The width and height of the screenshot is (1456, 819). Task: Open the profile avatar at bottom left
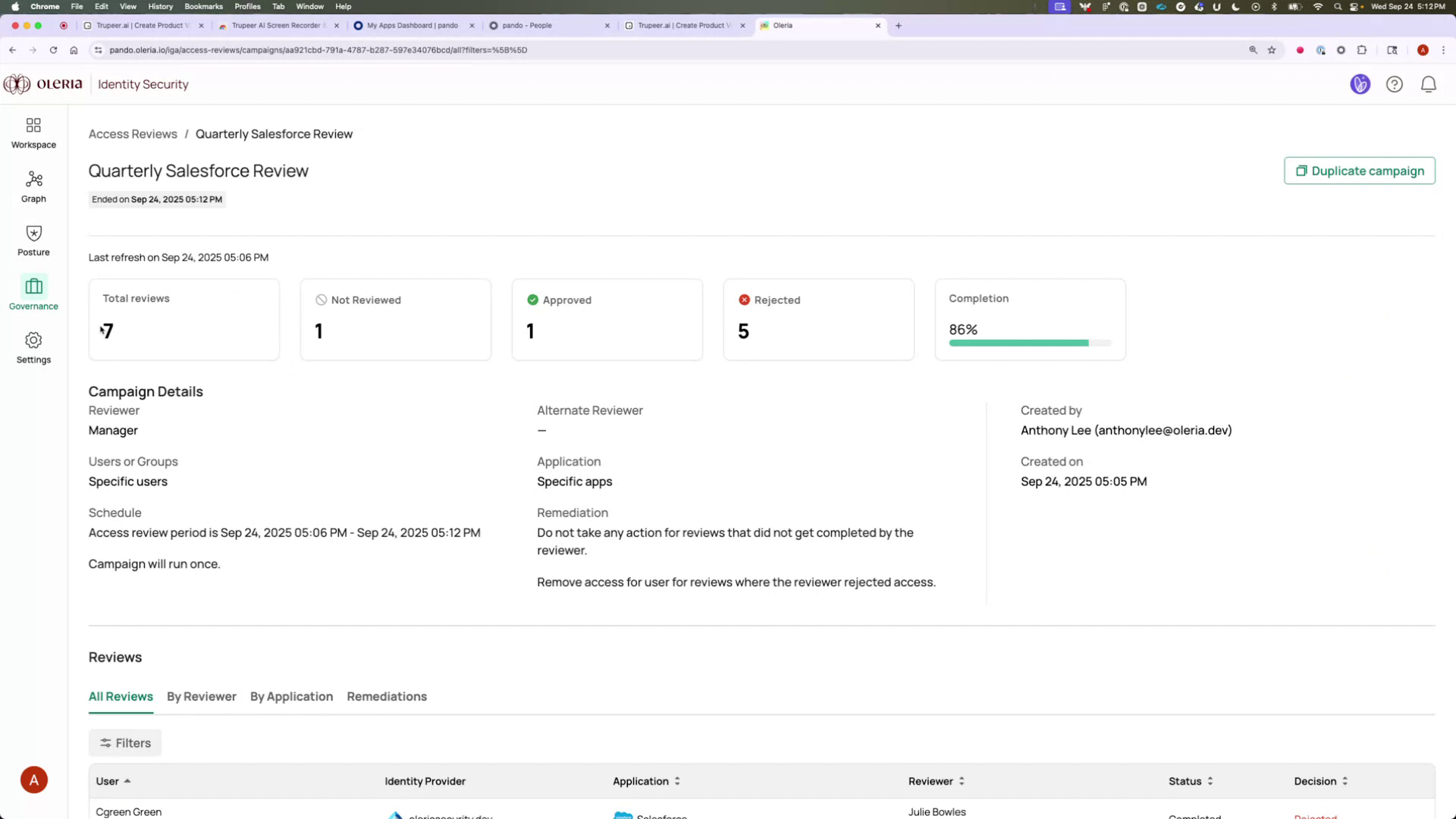[33, 779]
